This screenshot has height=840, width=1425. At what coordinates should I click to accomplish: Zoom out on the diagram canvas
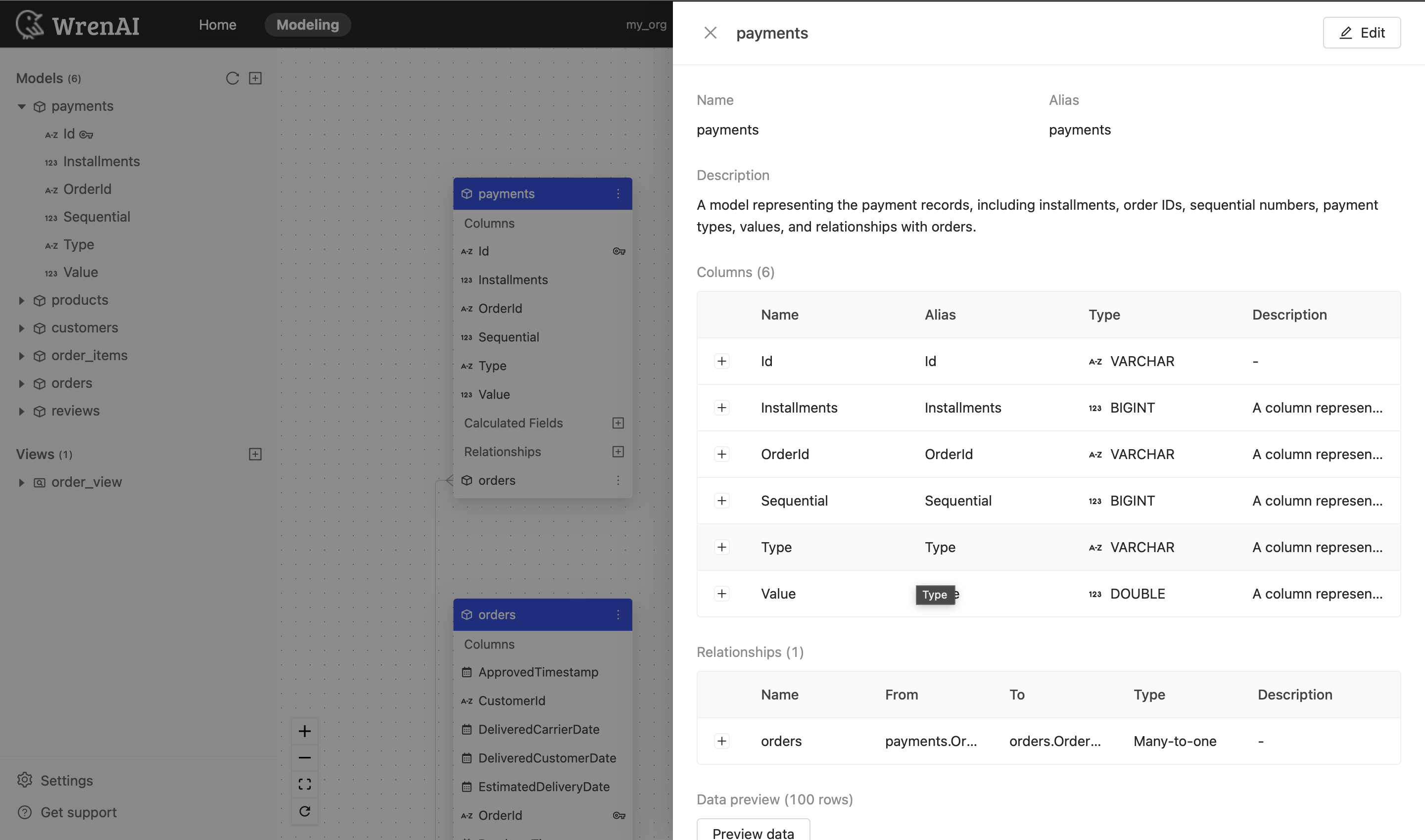(305, 757)
